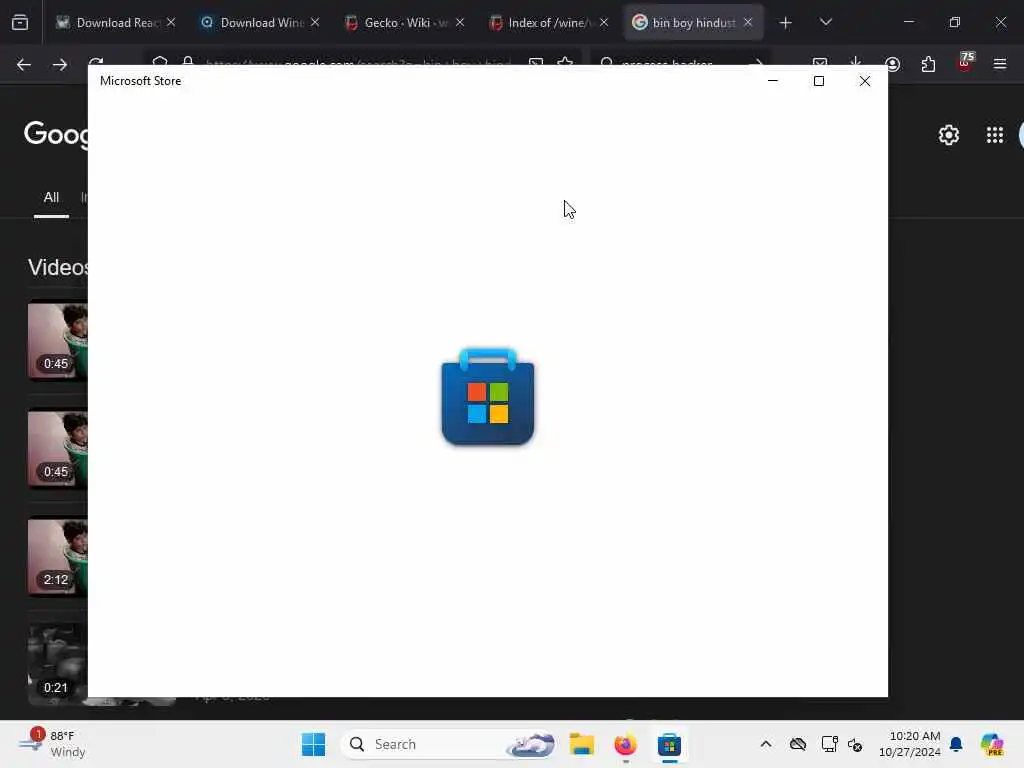The width and height of the screenshot is (1024, 768).
Task: Minimize the Microsoft Store window
Action: pos(773,81)
